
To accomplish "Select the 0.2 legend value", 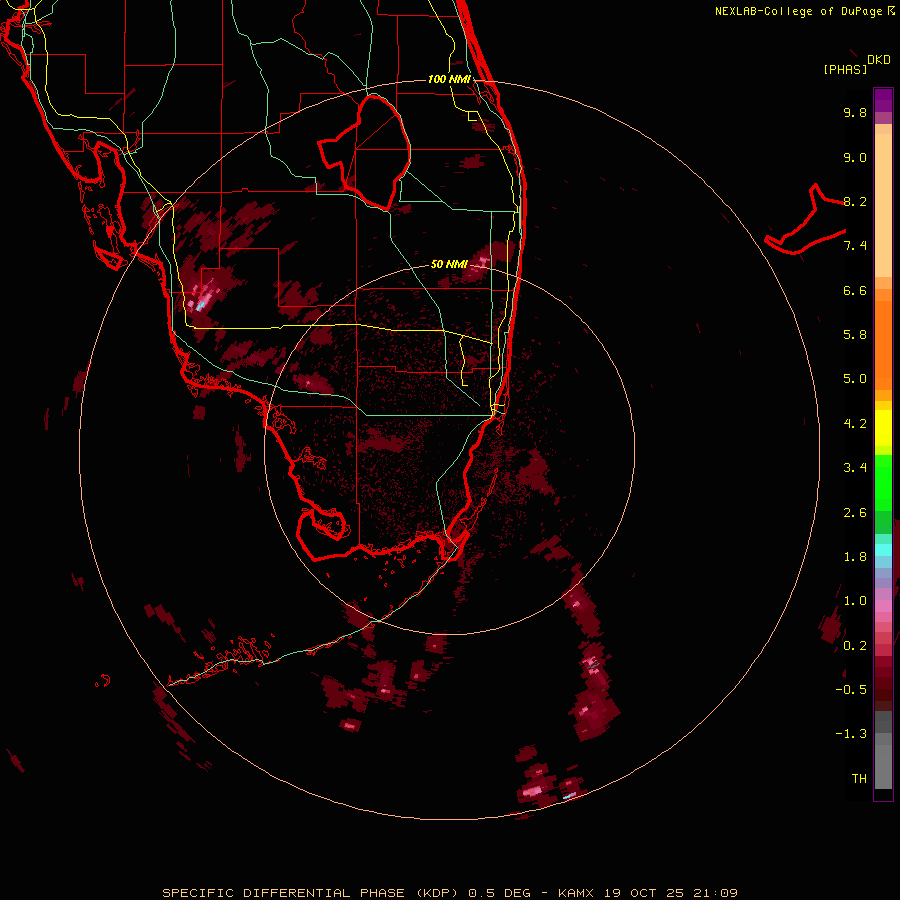I will (x=855, y=646).
